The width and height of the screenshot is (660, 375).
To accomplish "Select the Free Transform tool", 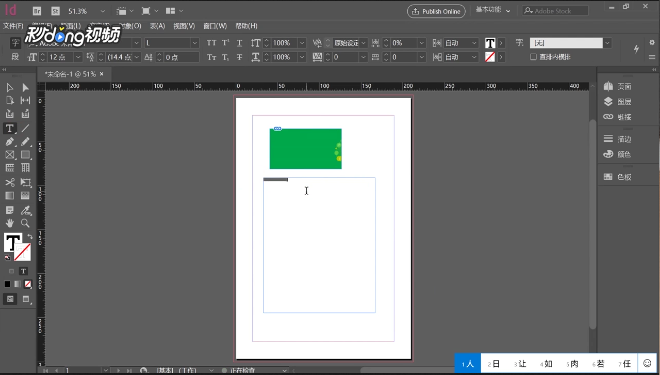I will [x=25, y=182].
